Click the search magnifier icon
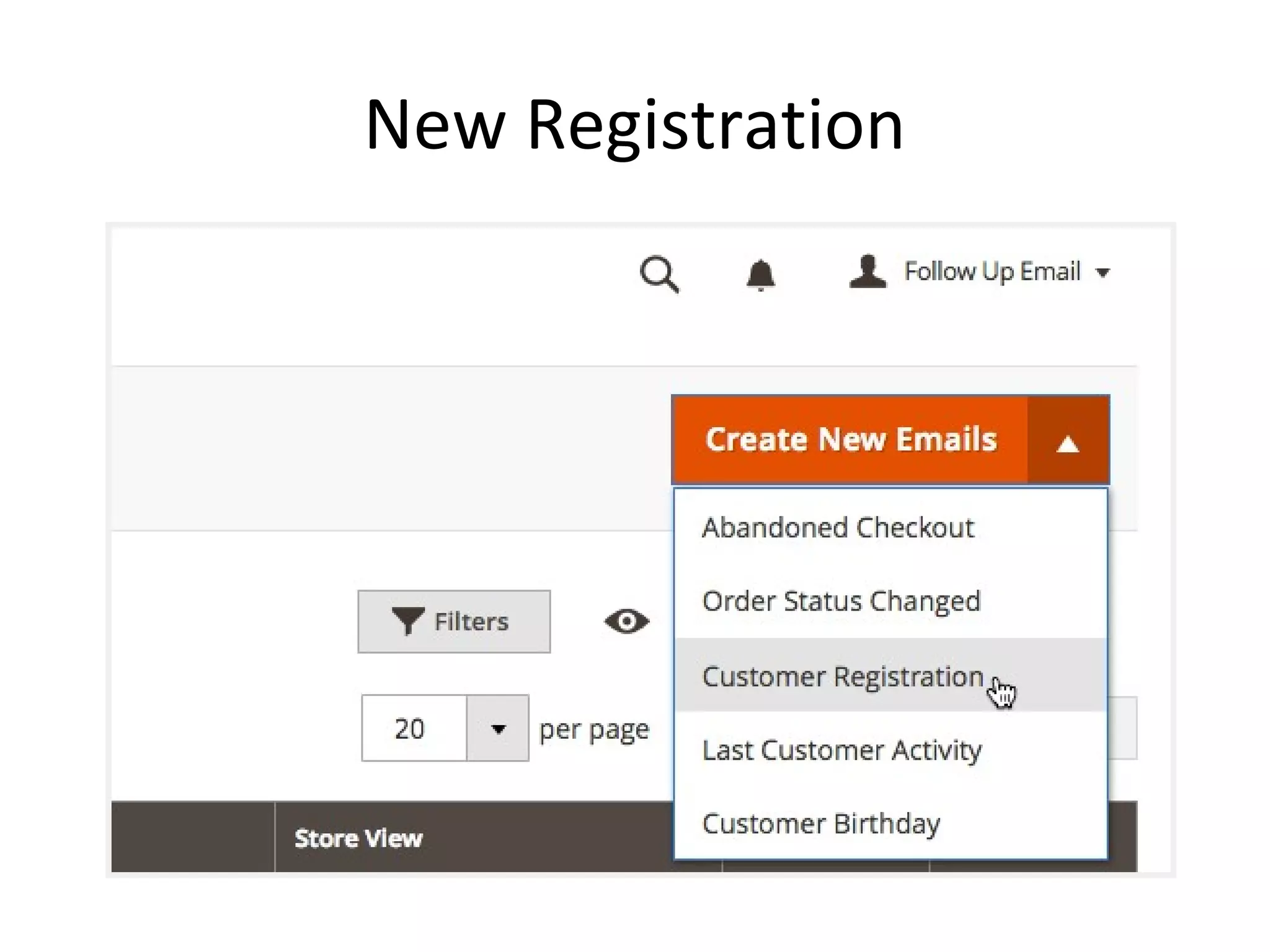Viewport: 1270px width, 952px height. point(659,273)
